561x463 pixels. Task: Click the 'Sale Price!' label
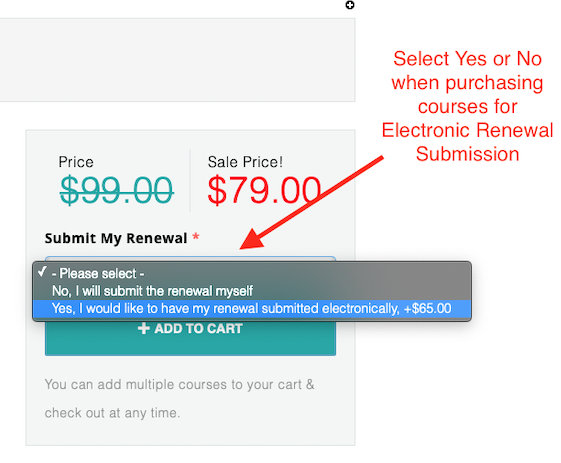click(245, 162)
